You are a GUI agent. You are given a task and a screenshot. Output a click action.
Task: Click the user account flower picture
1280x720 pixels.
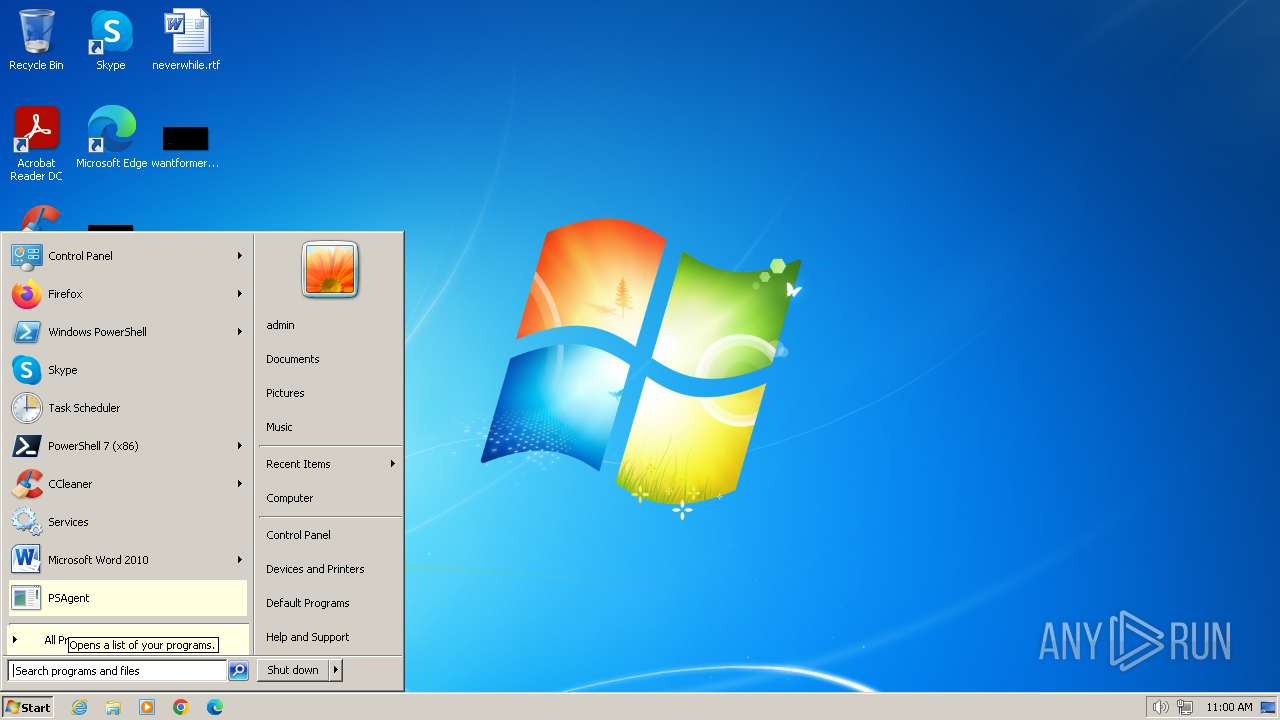click(x=330, y=270)
